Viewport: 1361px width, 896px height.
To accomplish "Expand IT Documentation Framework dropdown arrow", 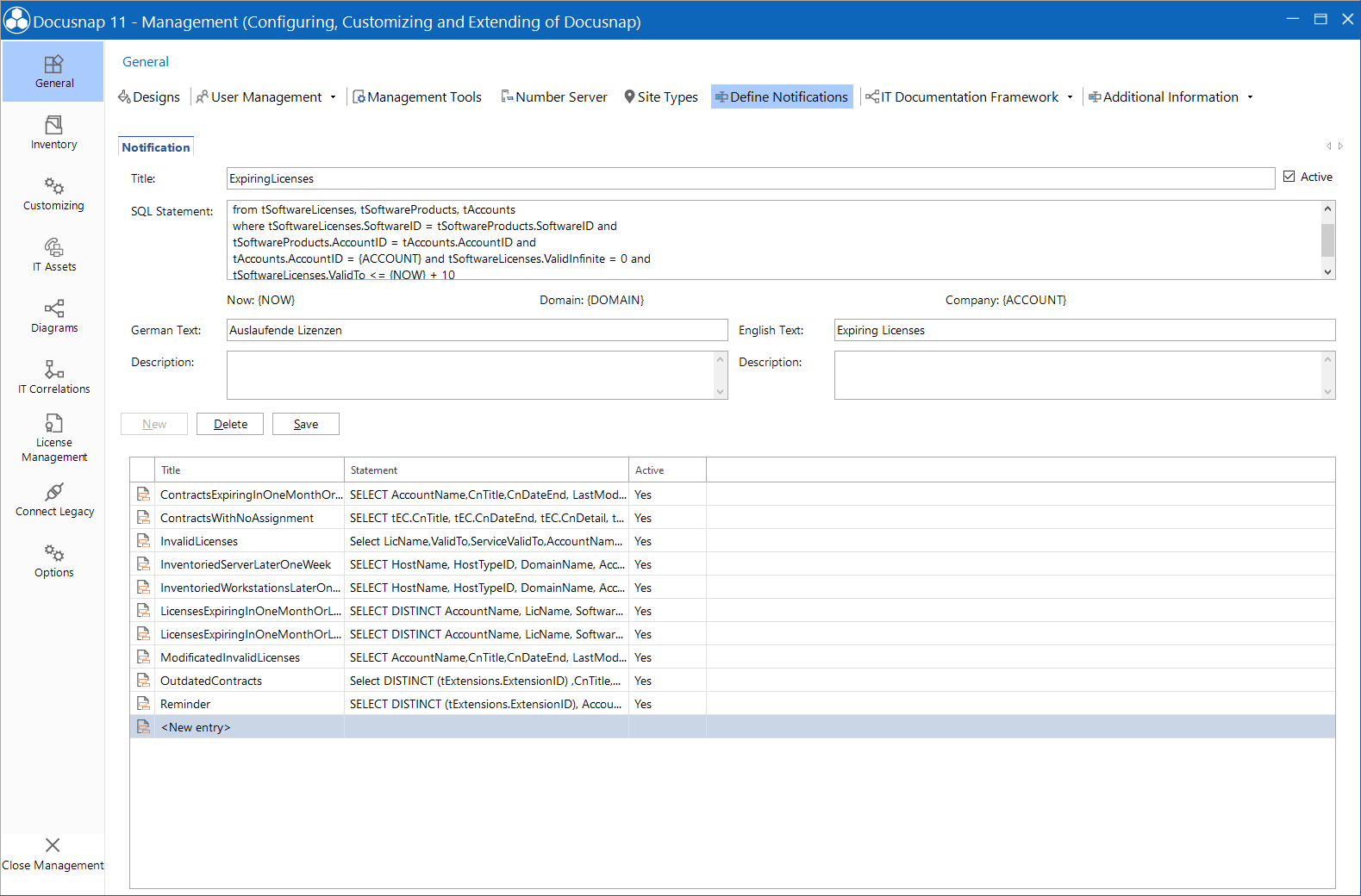I will tap(1070, 97).
